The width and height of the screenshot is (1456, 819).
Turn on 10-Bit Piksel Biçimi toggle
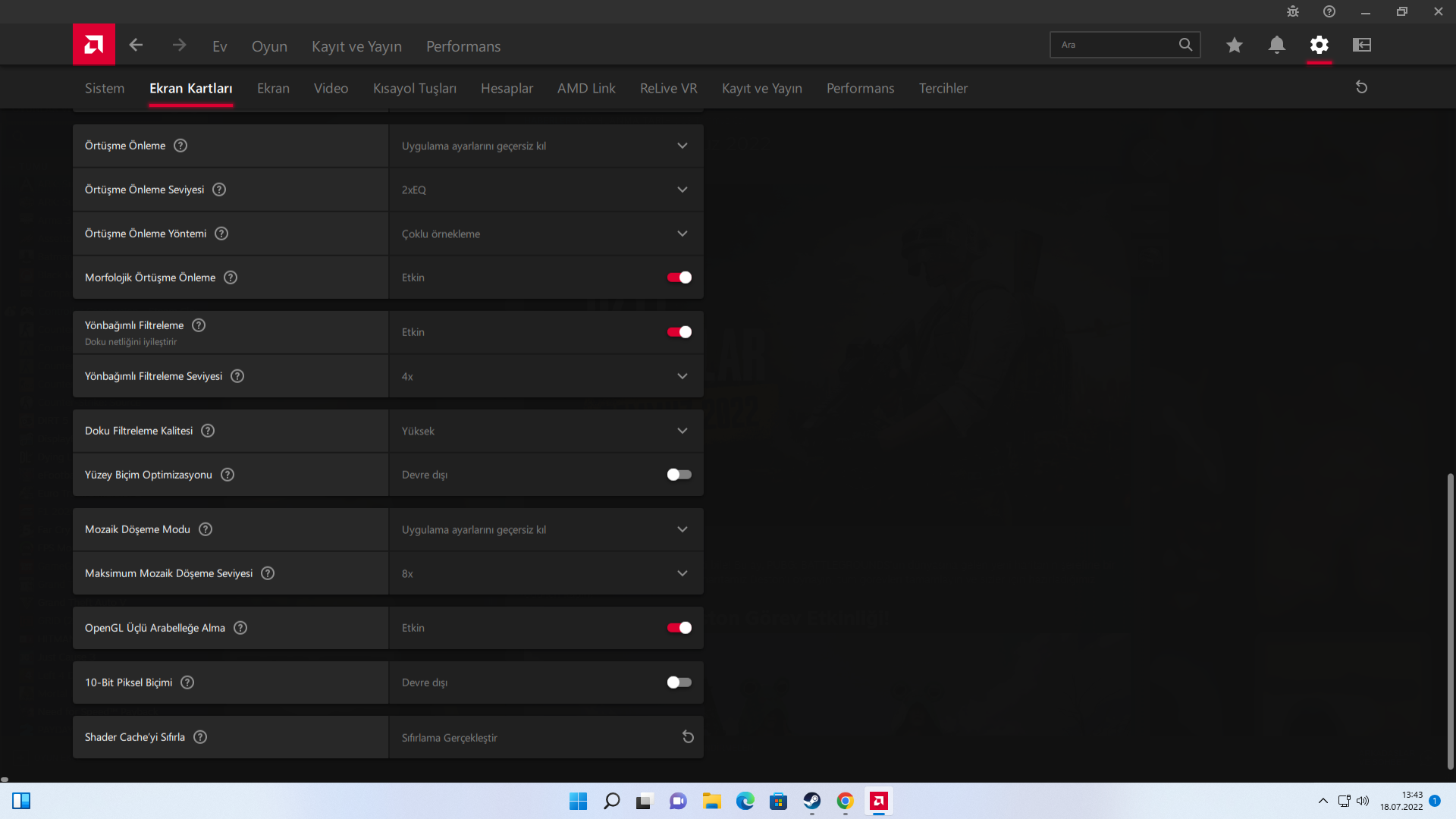[679, 682]
